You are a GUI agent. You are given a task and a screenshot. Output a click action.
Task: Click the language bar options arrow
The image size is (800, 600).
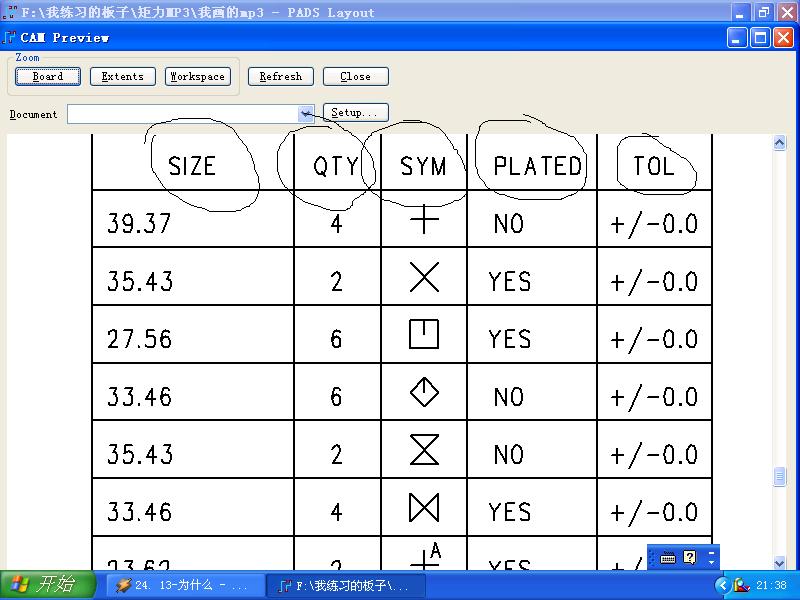[x=712, y=562]
